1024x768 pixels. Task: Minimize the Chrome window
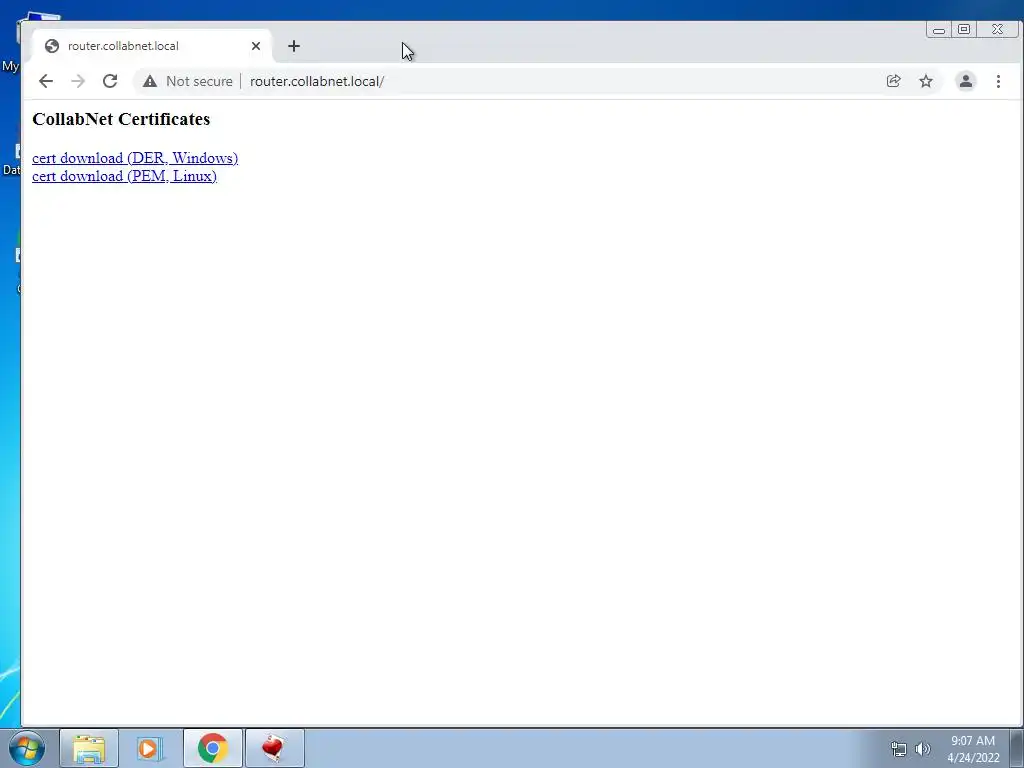coord(939,30)
